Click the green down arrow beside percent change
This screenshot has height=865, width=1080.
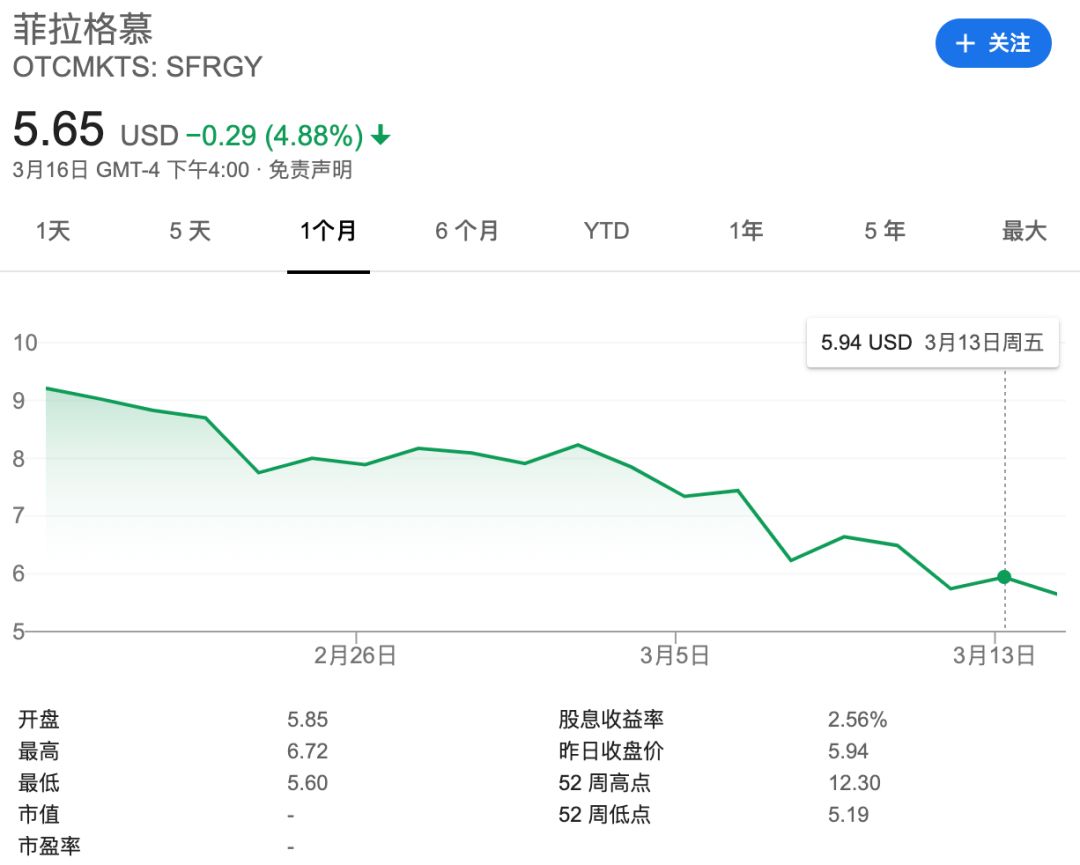point(380,135)
